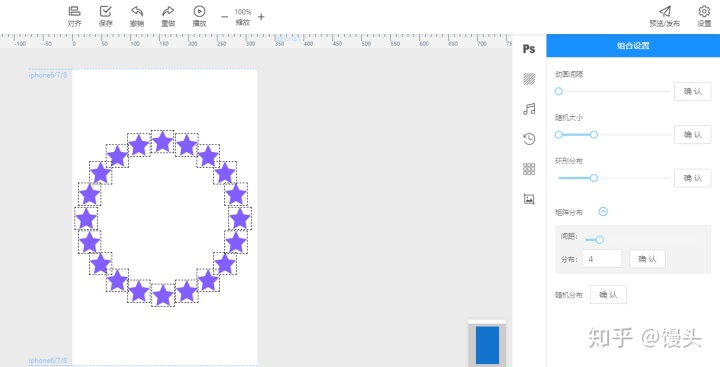The height and width of the screenshot is (367, 720).
Task: Open the image library icon
Action: tap(529, 199)
